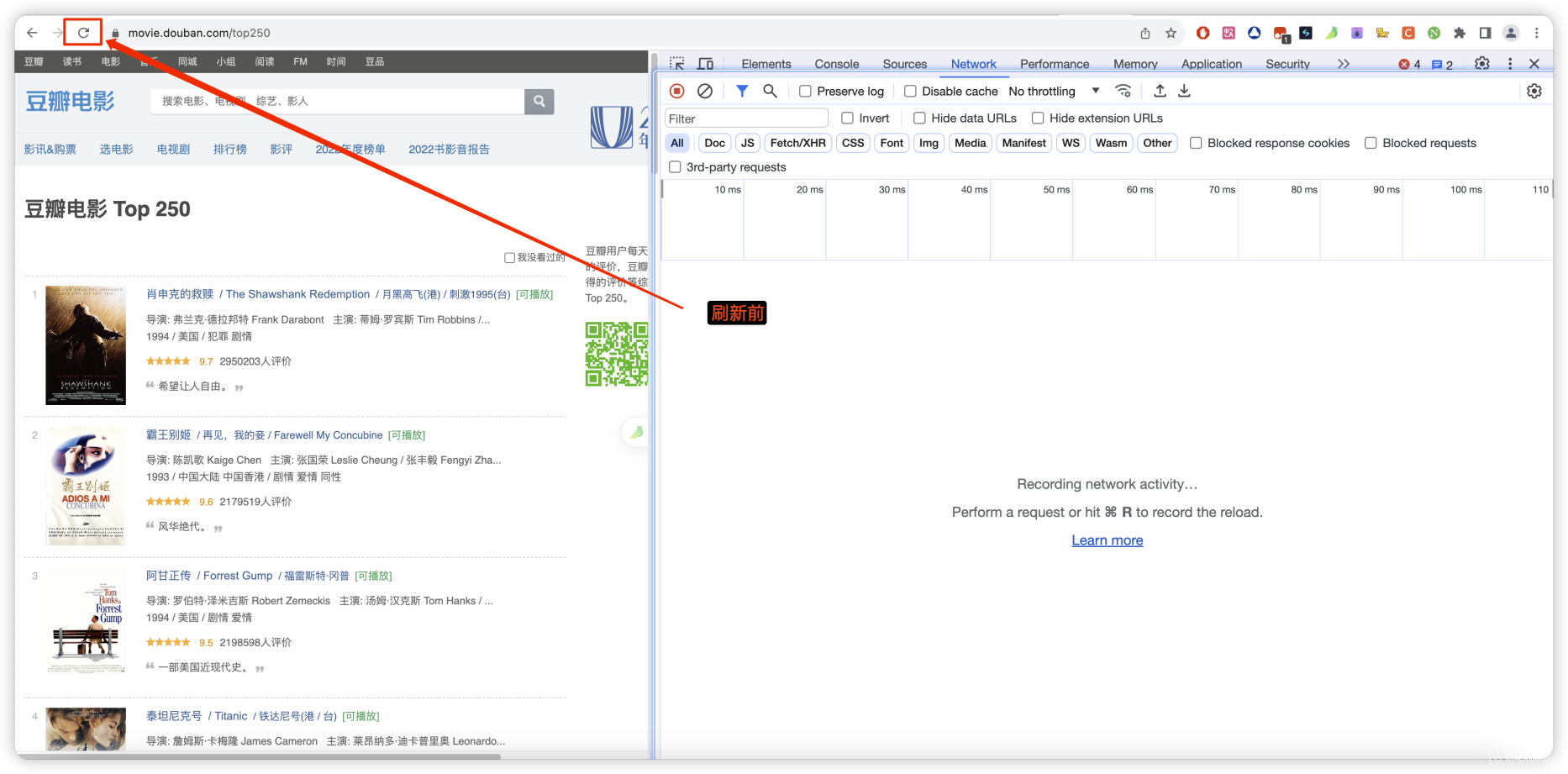1568x774 pixels.
Task: Open DevTools customize three-dot menu
Action: click(1510, 64)
